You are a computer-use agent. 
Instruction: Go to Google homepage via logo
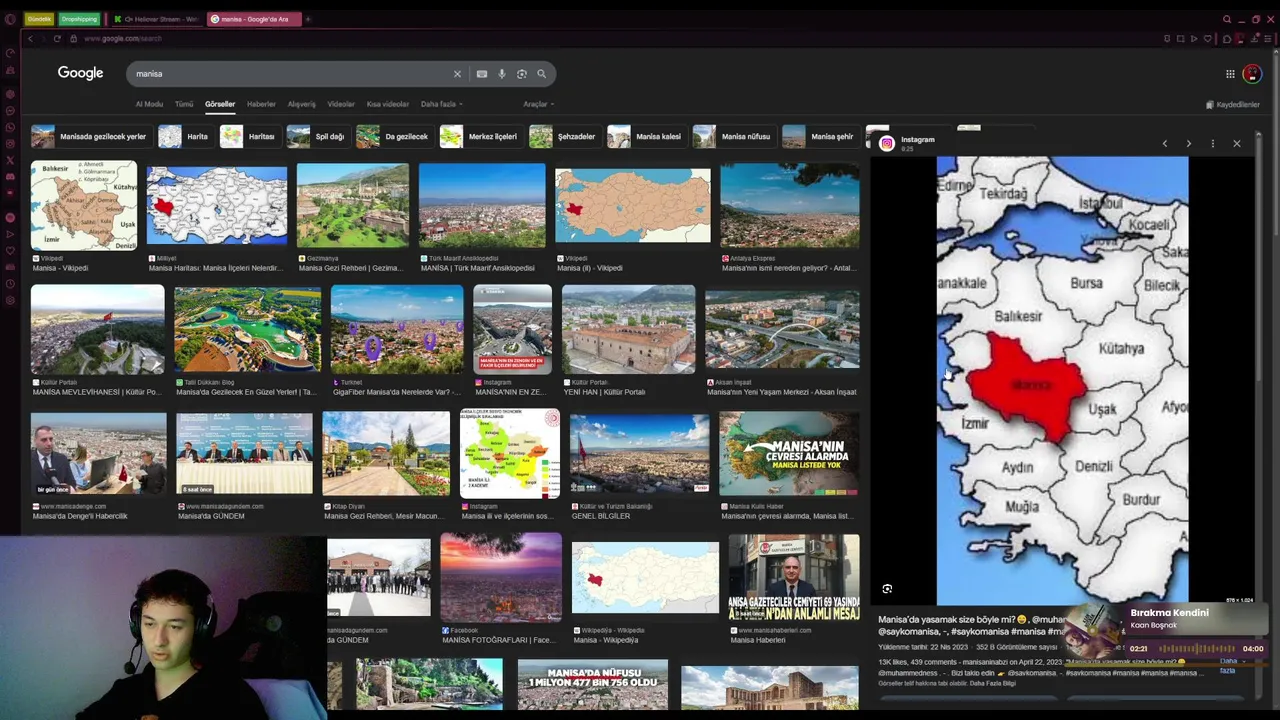click(80, 73)
